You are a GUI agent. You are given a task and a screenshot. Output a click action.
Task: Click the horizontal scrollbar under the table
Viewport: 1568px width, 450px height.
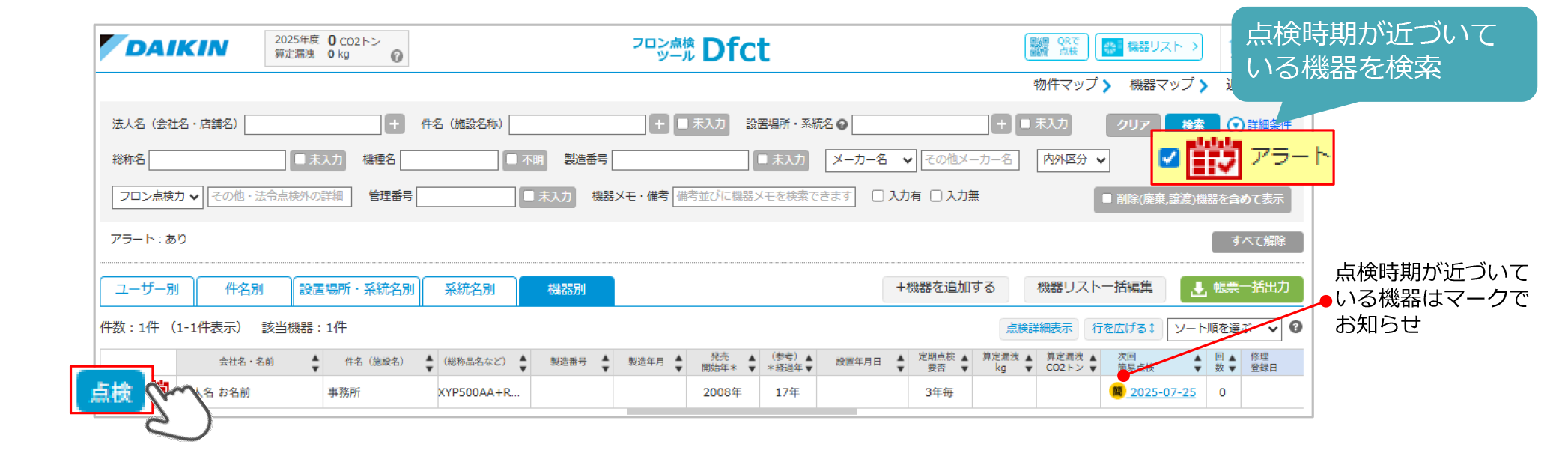coord(741,411)
